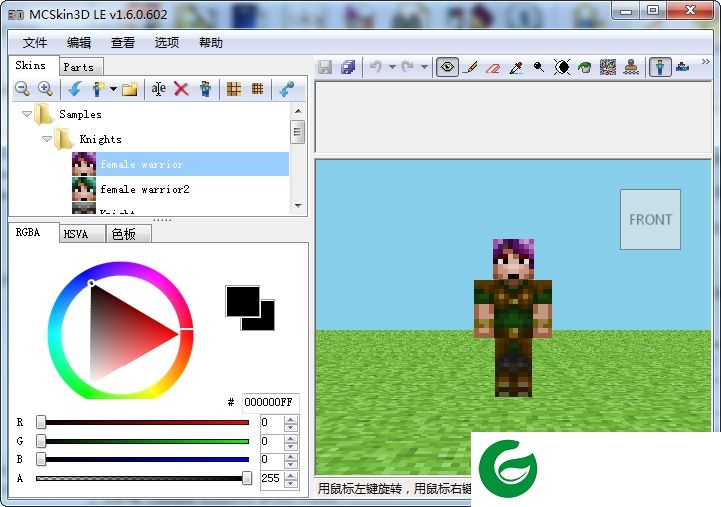The height and width of the screenshot is (507, 721).
Task: Click the small grid size icon
Action: click(258, 88)
